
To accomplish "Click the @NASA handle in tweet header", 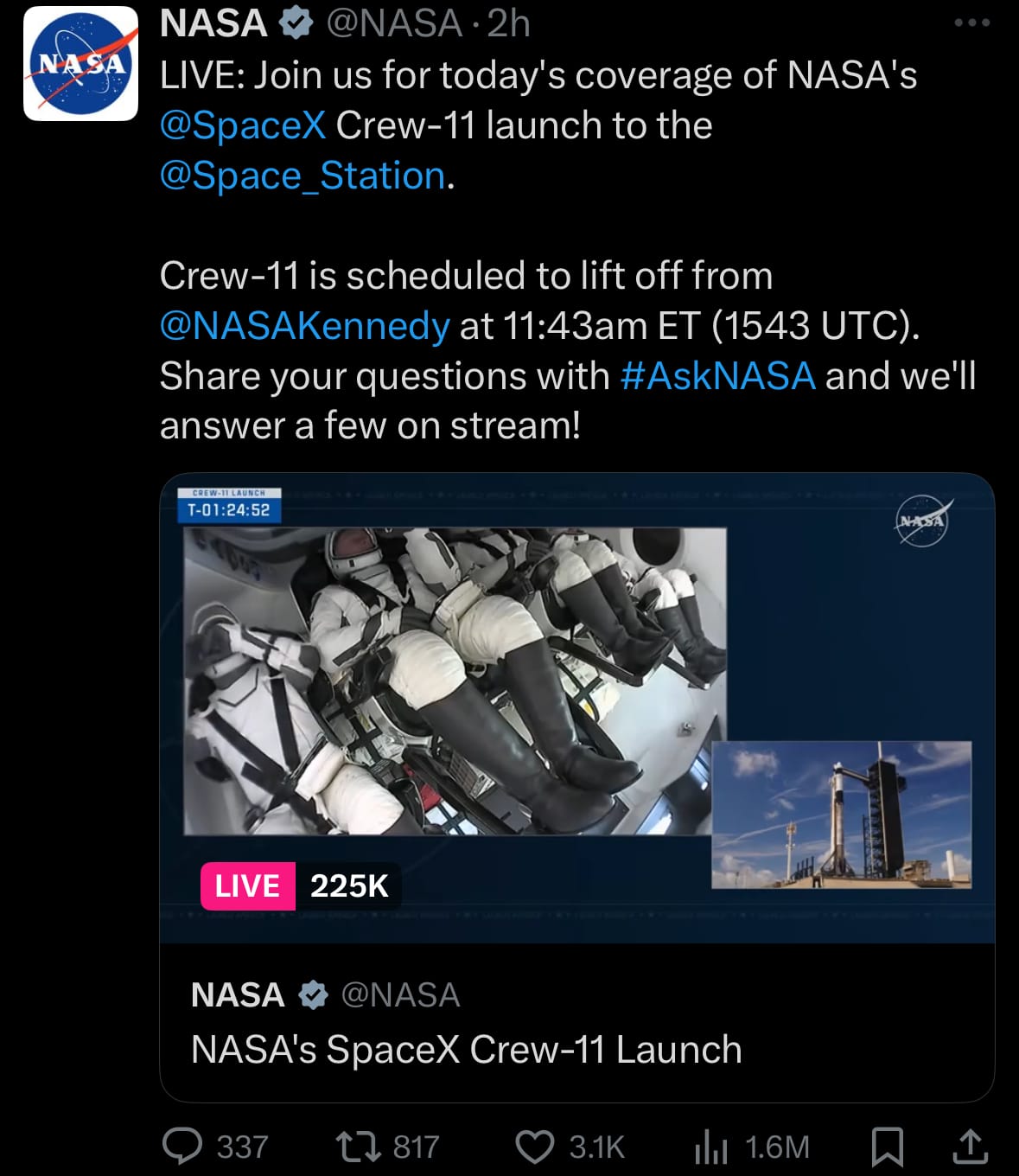I will 393,23.
